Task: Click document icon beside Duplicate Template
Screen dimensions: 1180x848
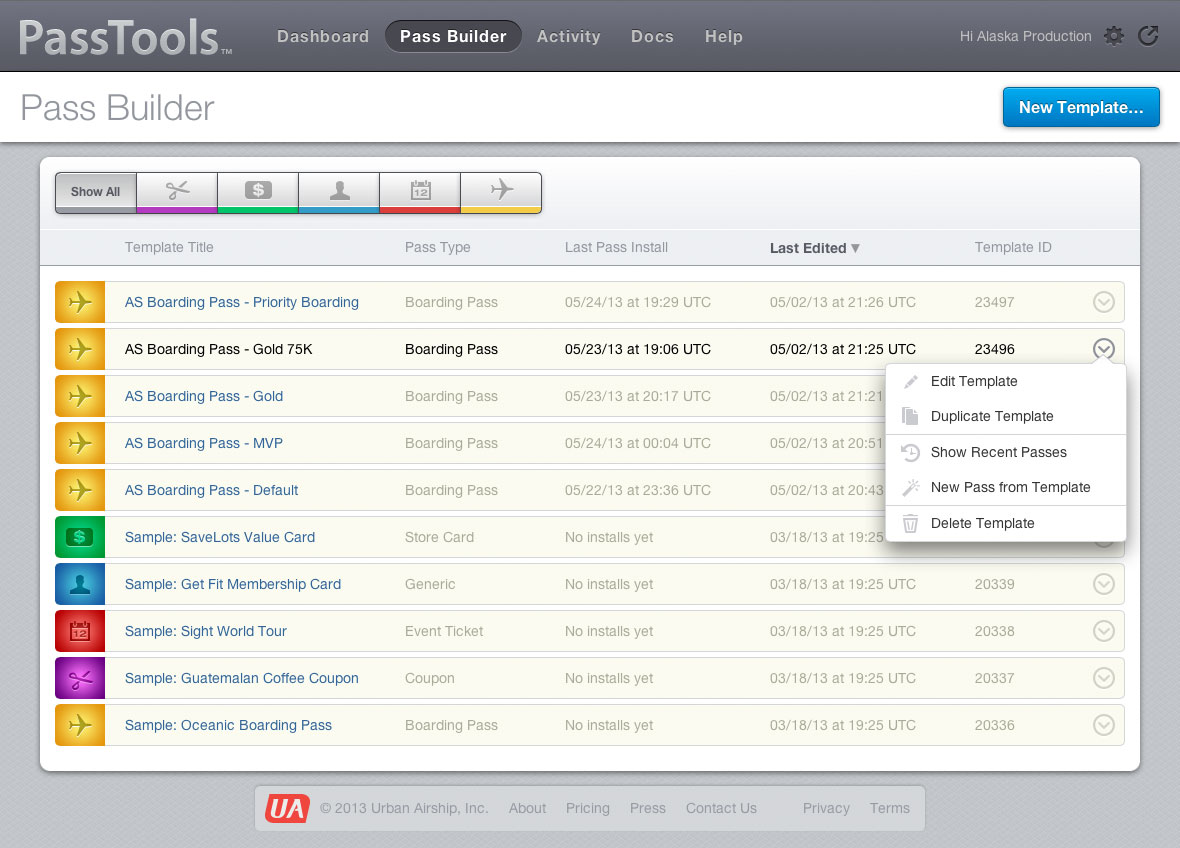Action: [911, 416]
